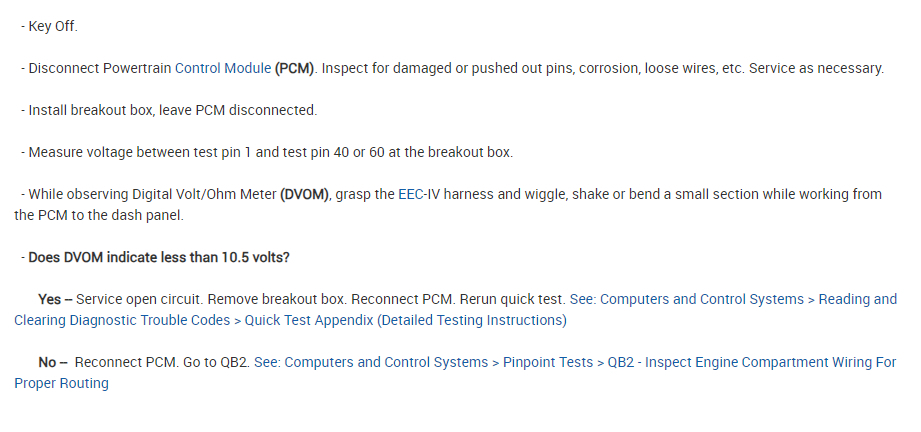Click the bold "Does DVOM indicate" question
This screenshot has width=921, height=432.
click(159, 257)
